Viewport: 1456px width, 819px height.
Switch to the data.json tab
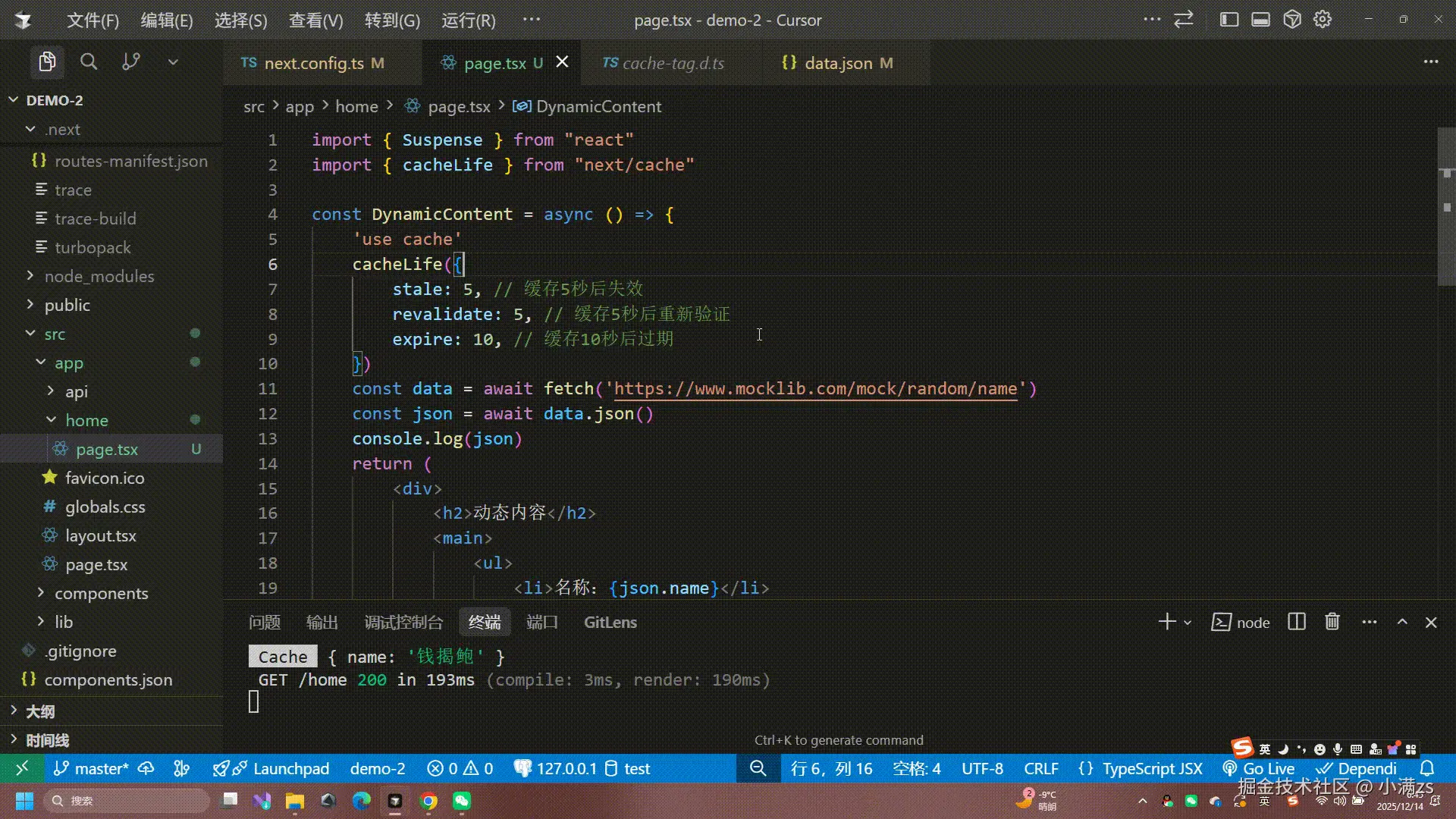[837, 63]
